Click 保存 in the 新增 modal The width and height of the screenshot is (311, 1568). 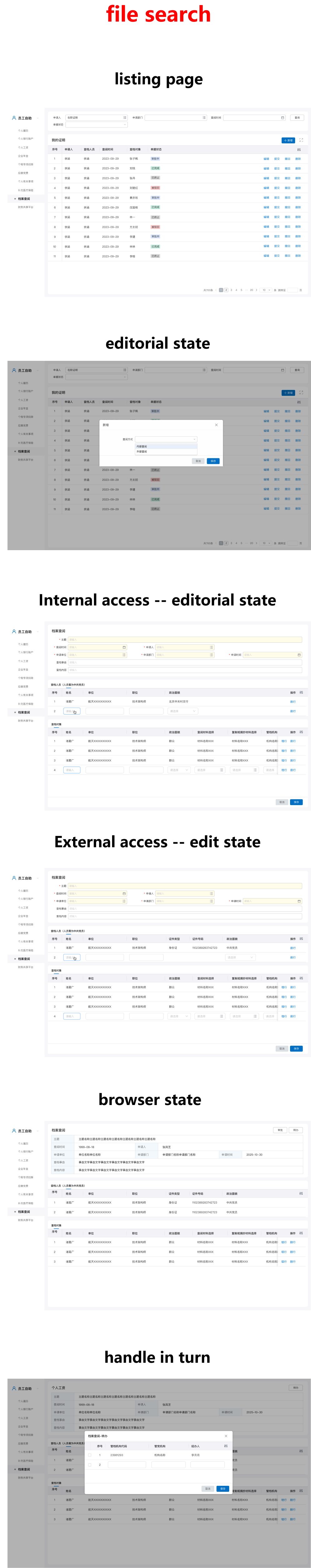click(x=213, y=461)
